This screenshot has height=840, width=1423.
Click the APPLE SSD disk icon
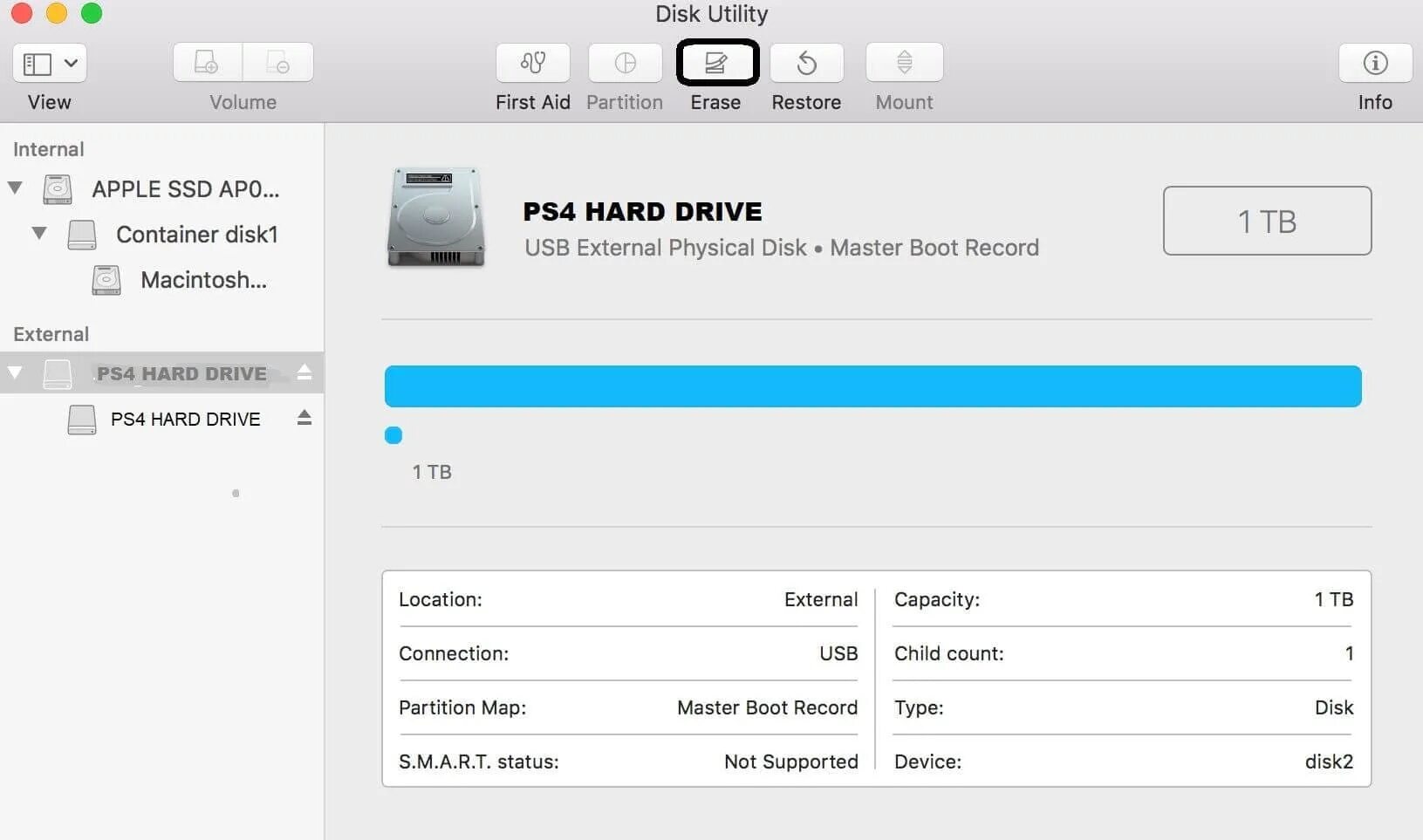point(58,189)
